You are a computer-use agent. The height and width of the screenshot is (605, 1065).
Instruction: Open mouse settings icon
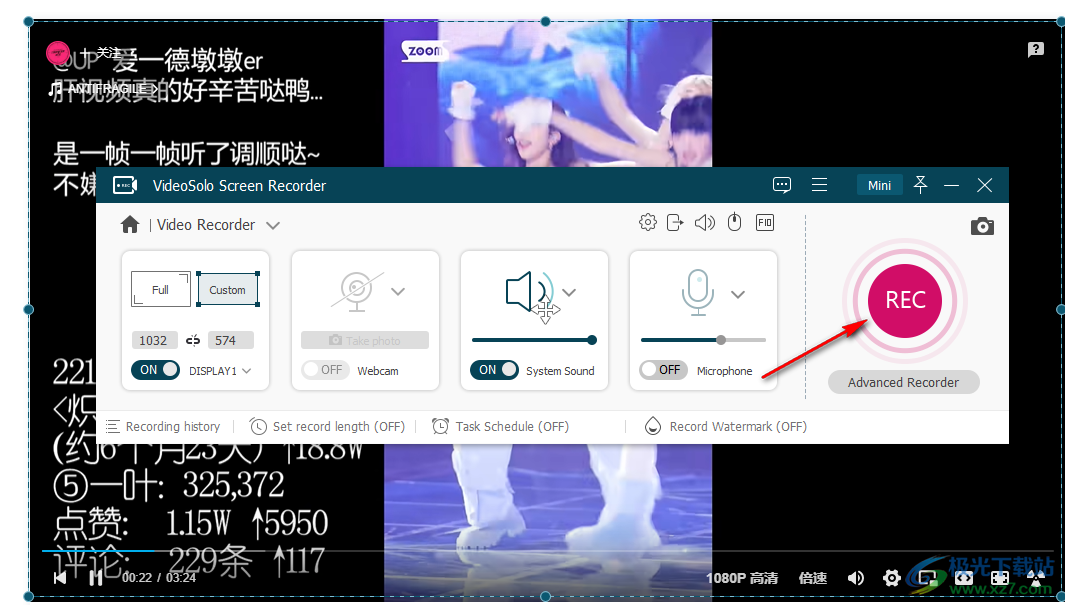click(x=734, y=223)
